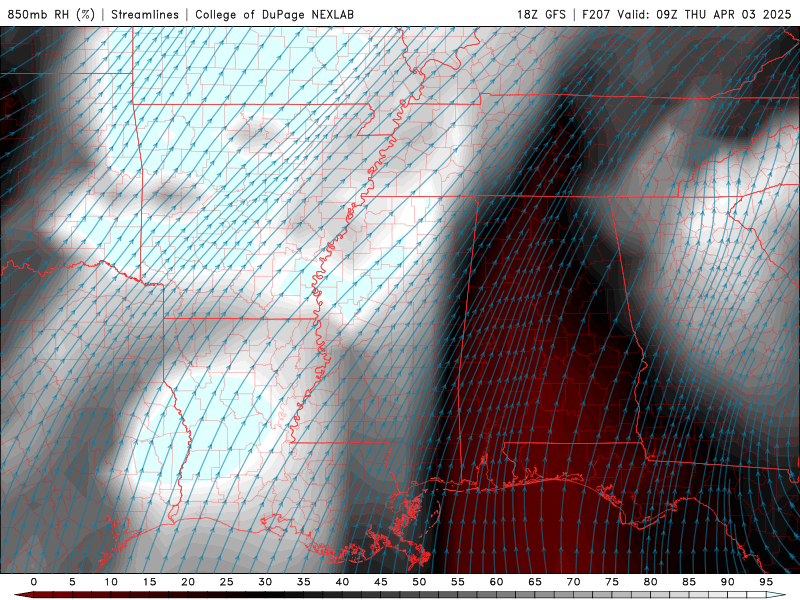Click the '60' legend value
Viewport: 800px width, 600px height.
tap(496, 582)
